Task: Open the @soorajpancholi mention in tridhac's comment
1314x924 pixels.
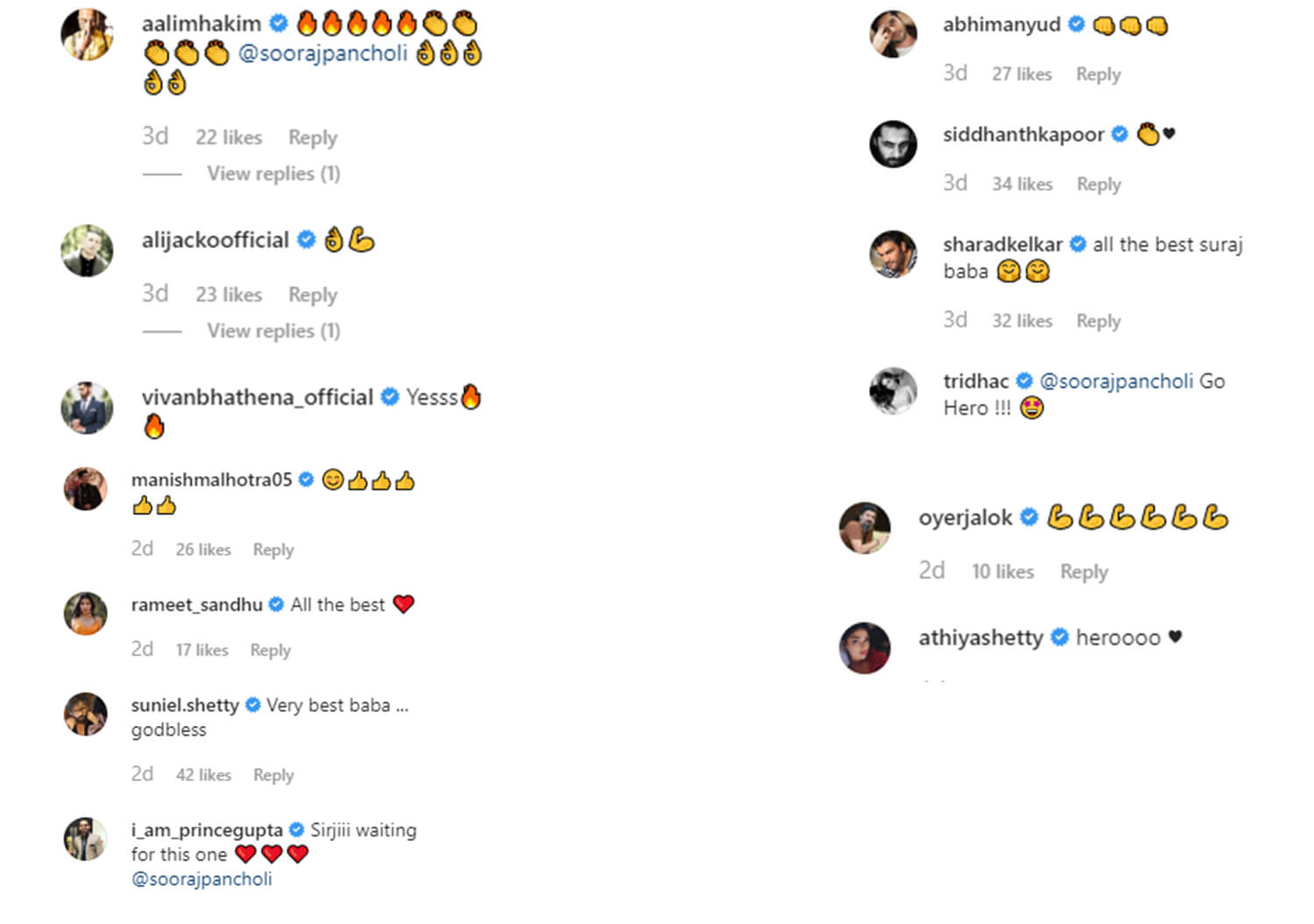Action: click(1116, 381)
